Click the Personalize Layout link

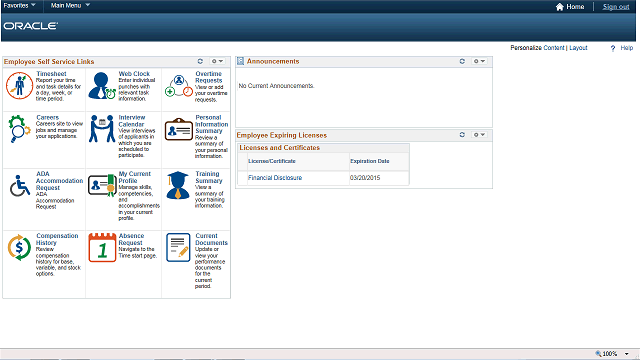(578, 48)
